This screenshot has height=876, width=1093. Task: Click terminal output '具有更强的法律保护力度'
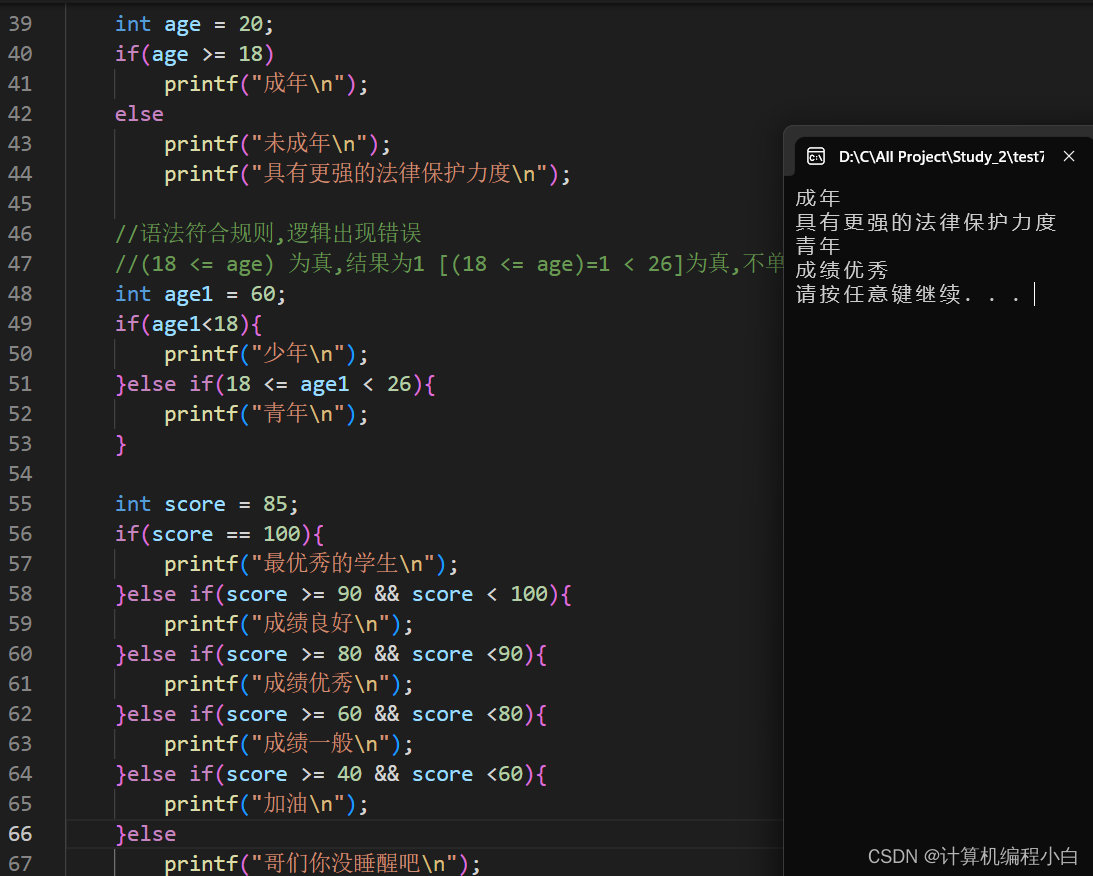pos(926,222)
